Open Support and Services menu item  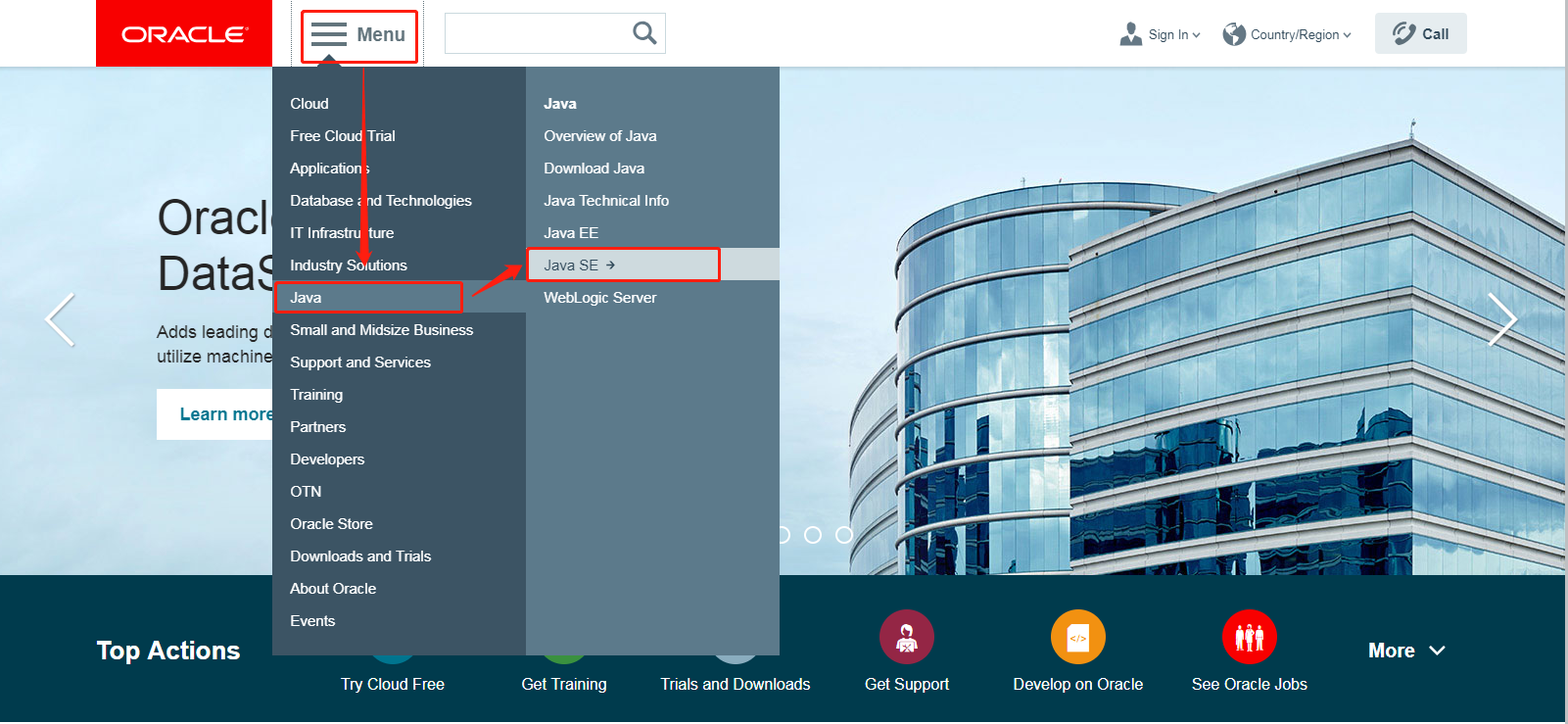(x=360, y=362)
